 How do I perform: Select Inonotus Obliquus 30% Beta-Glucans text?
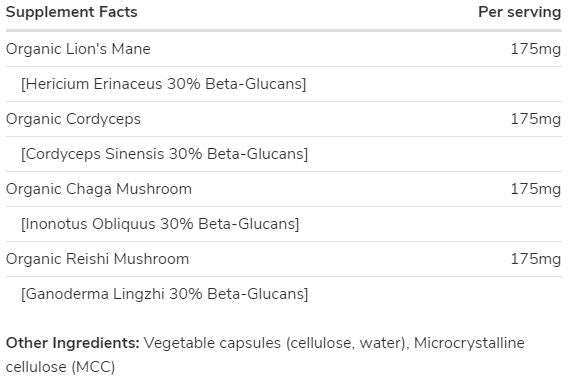click(x=160, y=224)
